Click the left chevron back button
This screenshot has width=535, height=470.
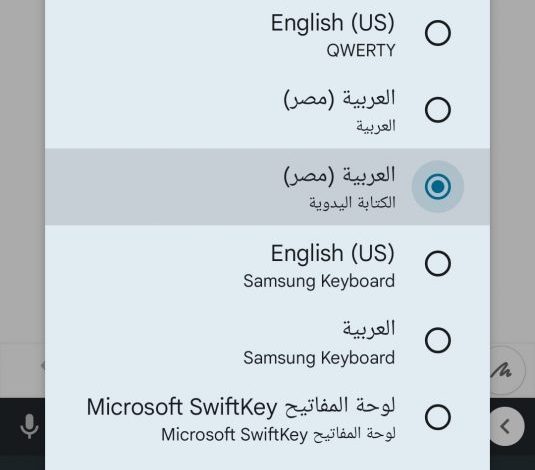click(x=505, y=426)
